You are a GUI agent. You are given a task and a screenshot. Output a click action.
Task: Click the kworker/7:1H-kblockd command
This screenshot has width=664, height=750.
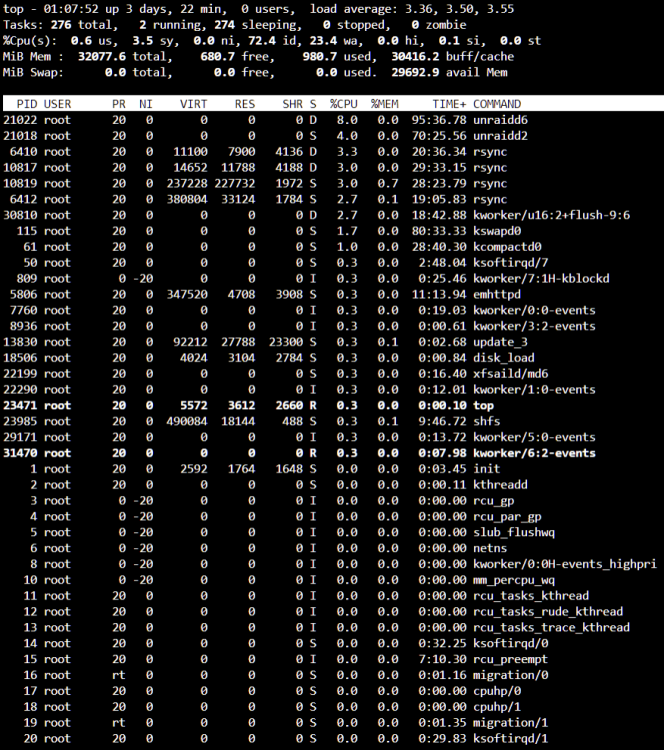pyautogui.click(x=542, y=278)
